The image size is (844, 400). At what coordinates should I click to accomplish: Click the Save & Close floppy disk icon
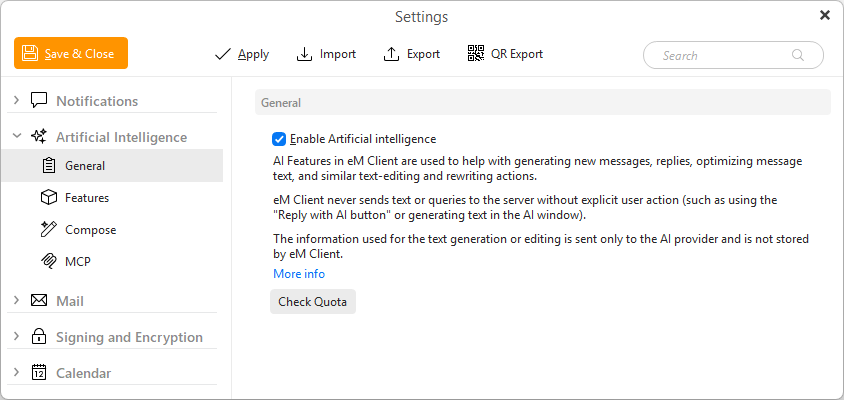[x=30, y=53]
